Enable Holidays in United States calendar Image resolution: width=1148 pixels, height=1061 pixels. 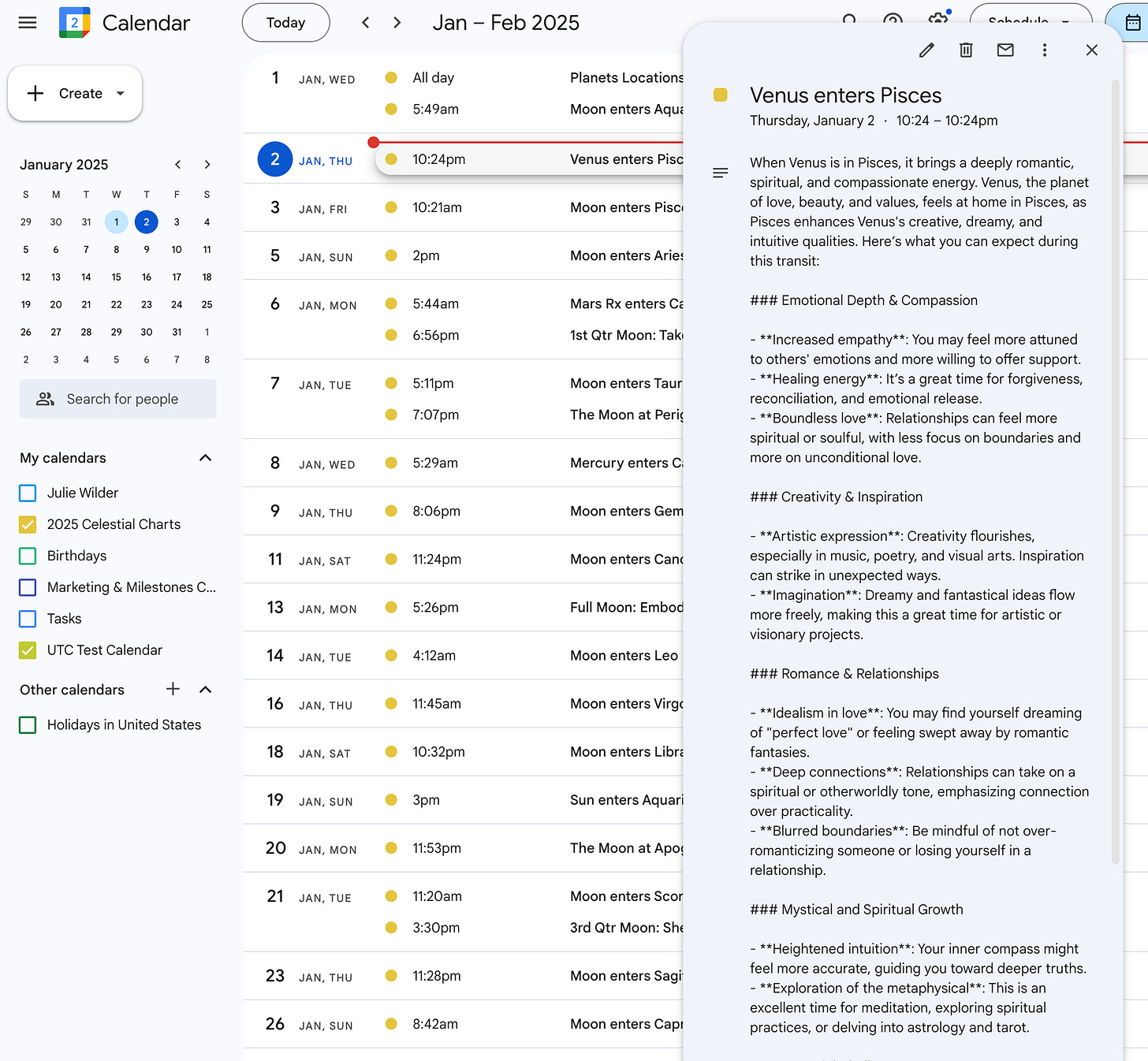coord(28,725)
